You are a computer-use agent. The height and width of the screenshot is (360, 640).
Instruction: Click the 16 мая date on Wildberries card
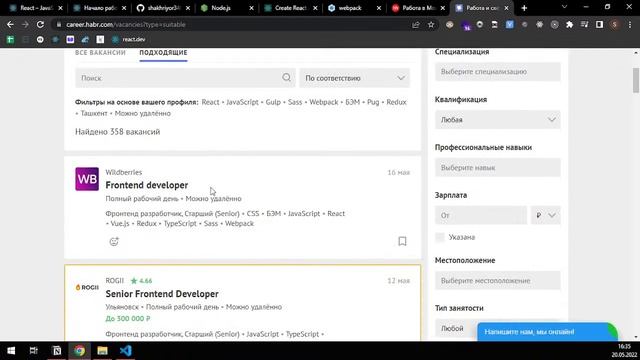[398, 173]
